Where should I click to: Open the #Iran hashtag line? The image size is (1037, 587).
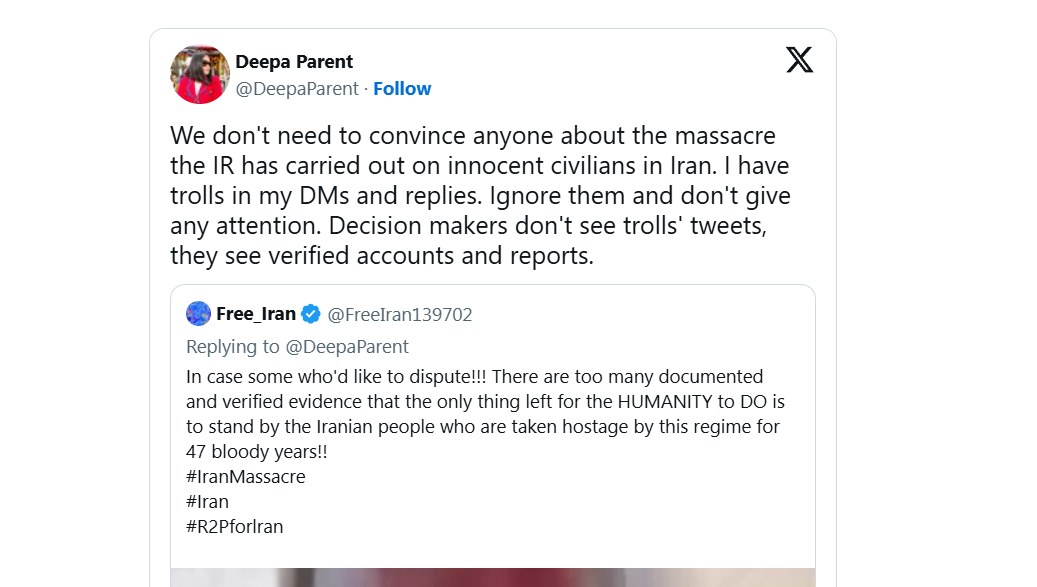[x=207, y=502]
